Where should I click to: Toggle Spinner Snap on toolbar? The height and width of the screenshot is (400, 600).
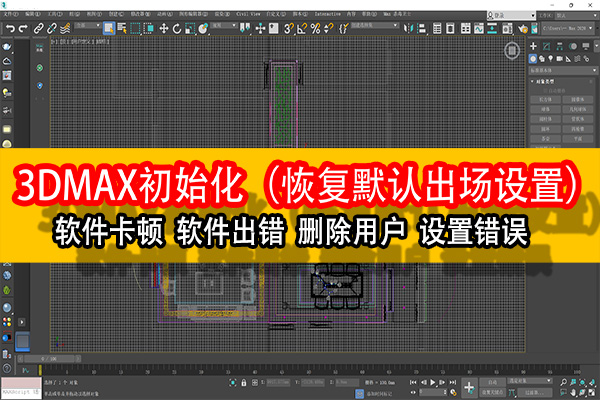[328, 28]
